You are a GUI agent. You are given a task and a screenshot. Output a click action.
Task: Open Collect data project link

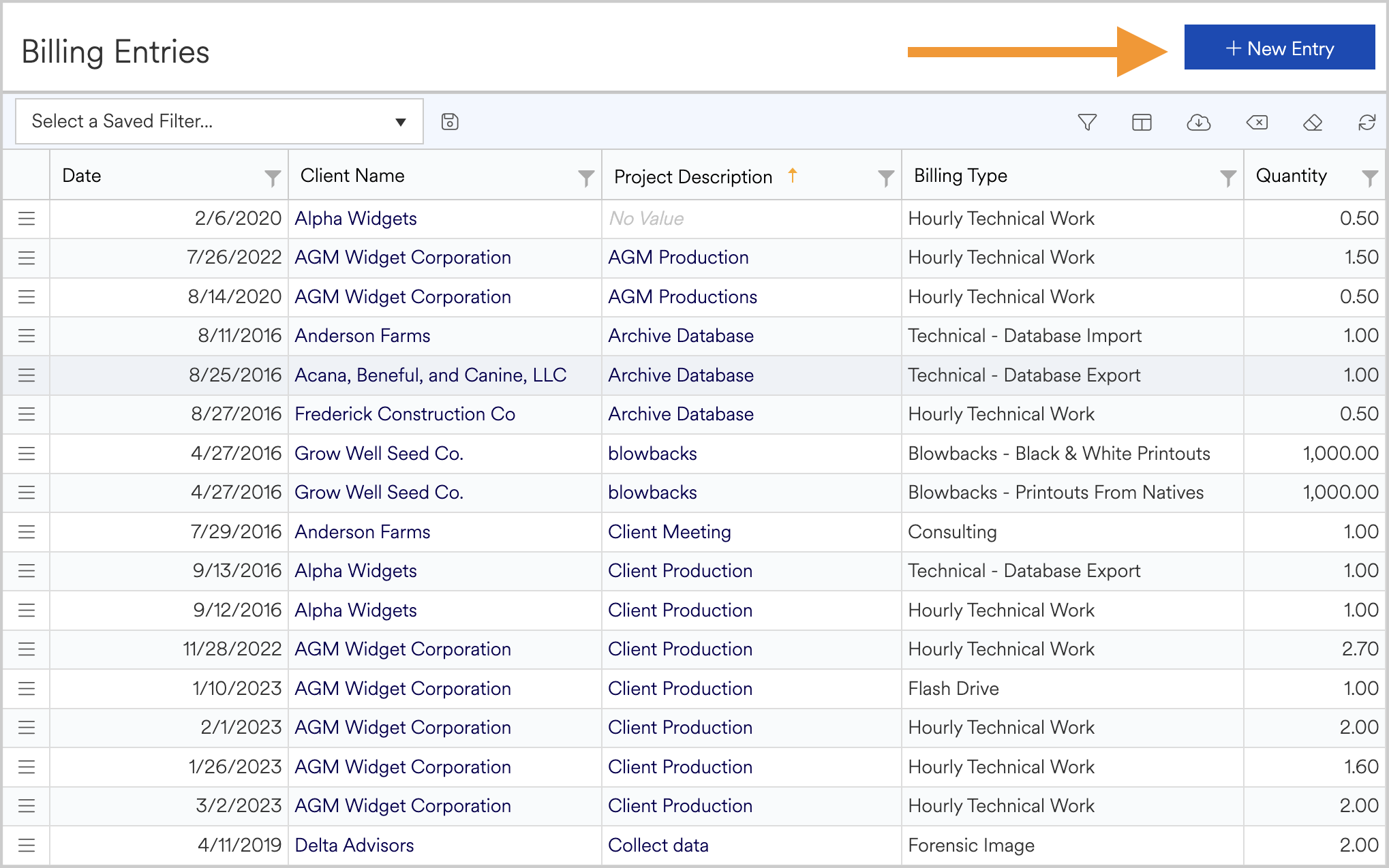[658, 846]
